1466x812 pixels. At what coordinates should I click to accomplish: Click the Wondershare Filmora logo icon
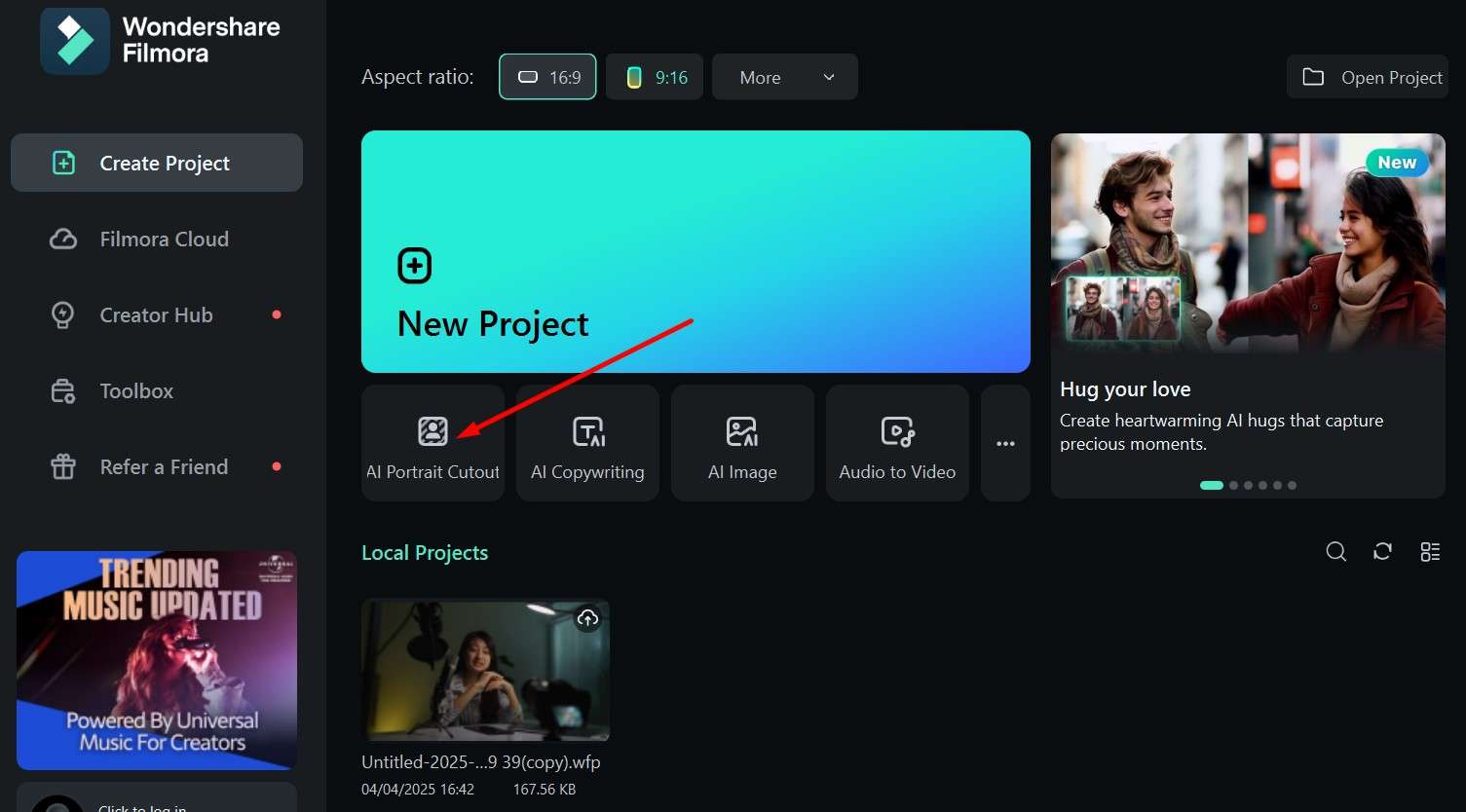point(75,40)
